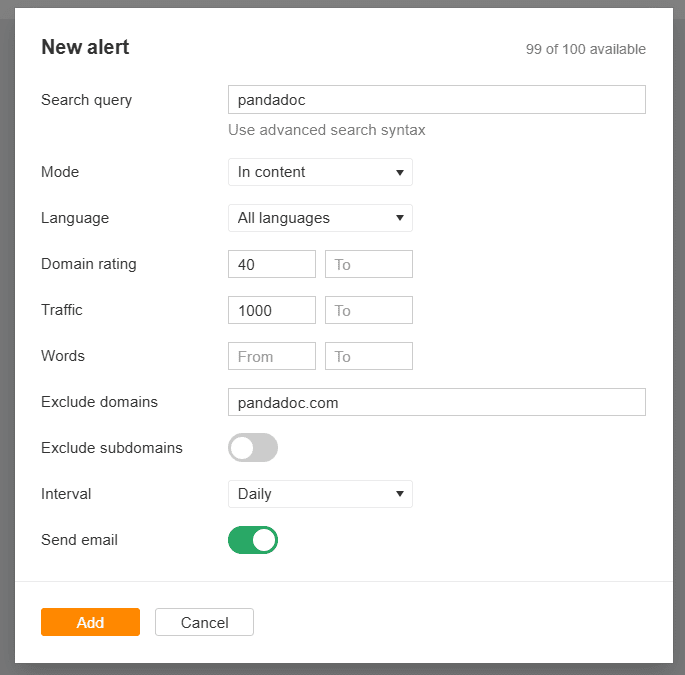Viewport: 685px width, 675px height.
Task: Click the "Send email" label
Action: [x=80, y=540]
